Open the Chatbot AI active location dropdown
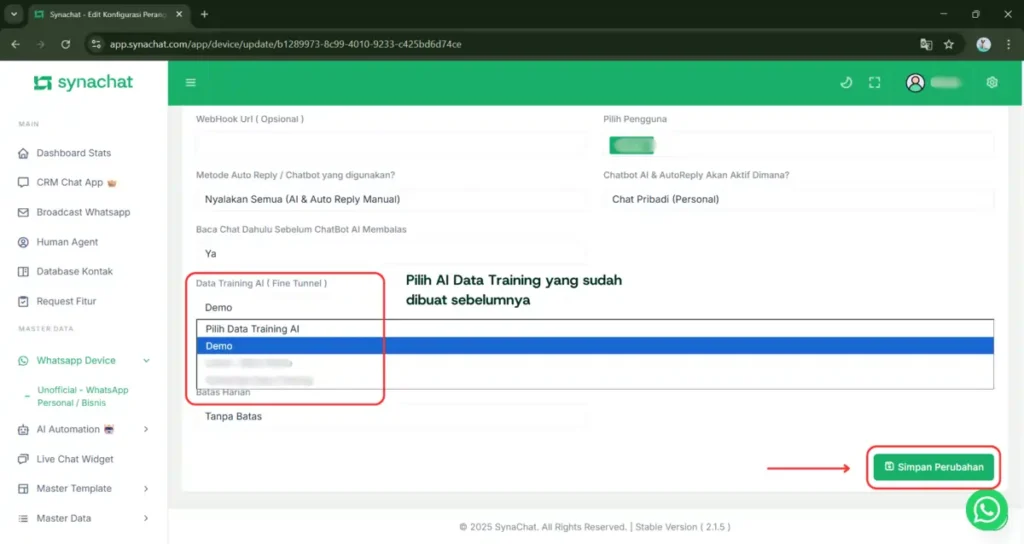Screen dimensions: 1024x544 click(798, 199)
